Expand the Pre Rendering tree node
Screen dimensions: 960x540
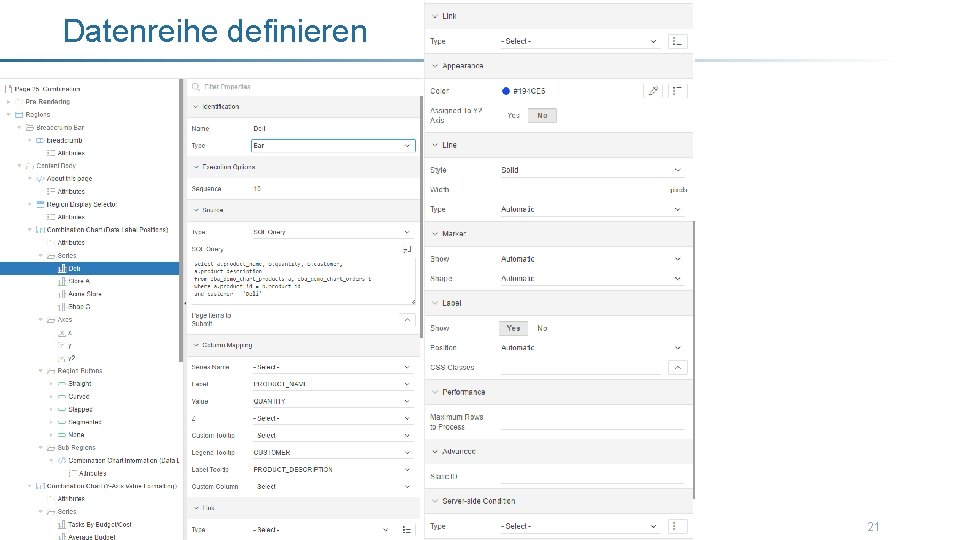(x=9, y=102)
